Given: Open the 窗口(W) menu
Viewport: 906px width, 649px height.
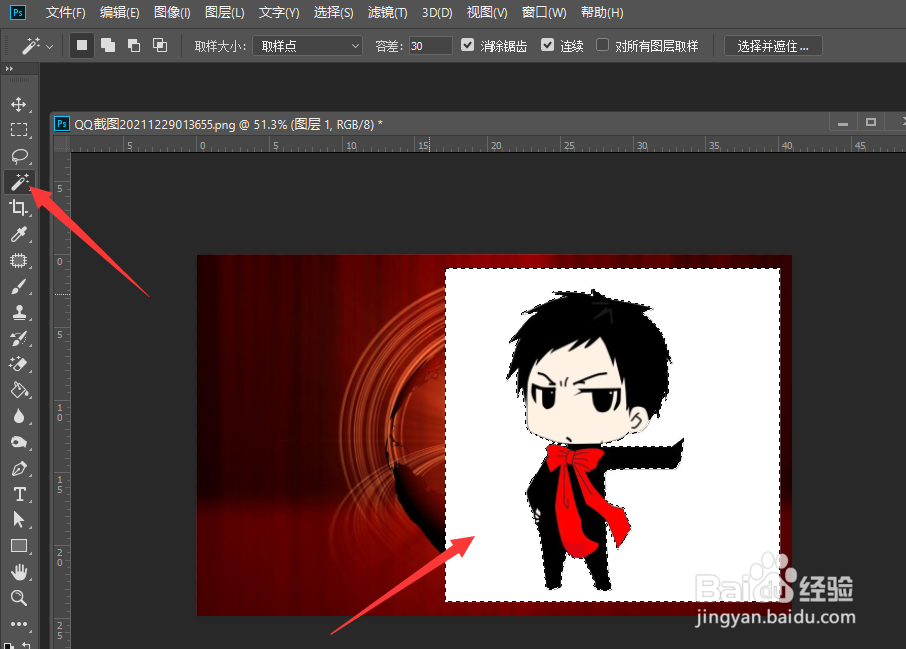Looking at the screenshot, I should coord(544,12).
